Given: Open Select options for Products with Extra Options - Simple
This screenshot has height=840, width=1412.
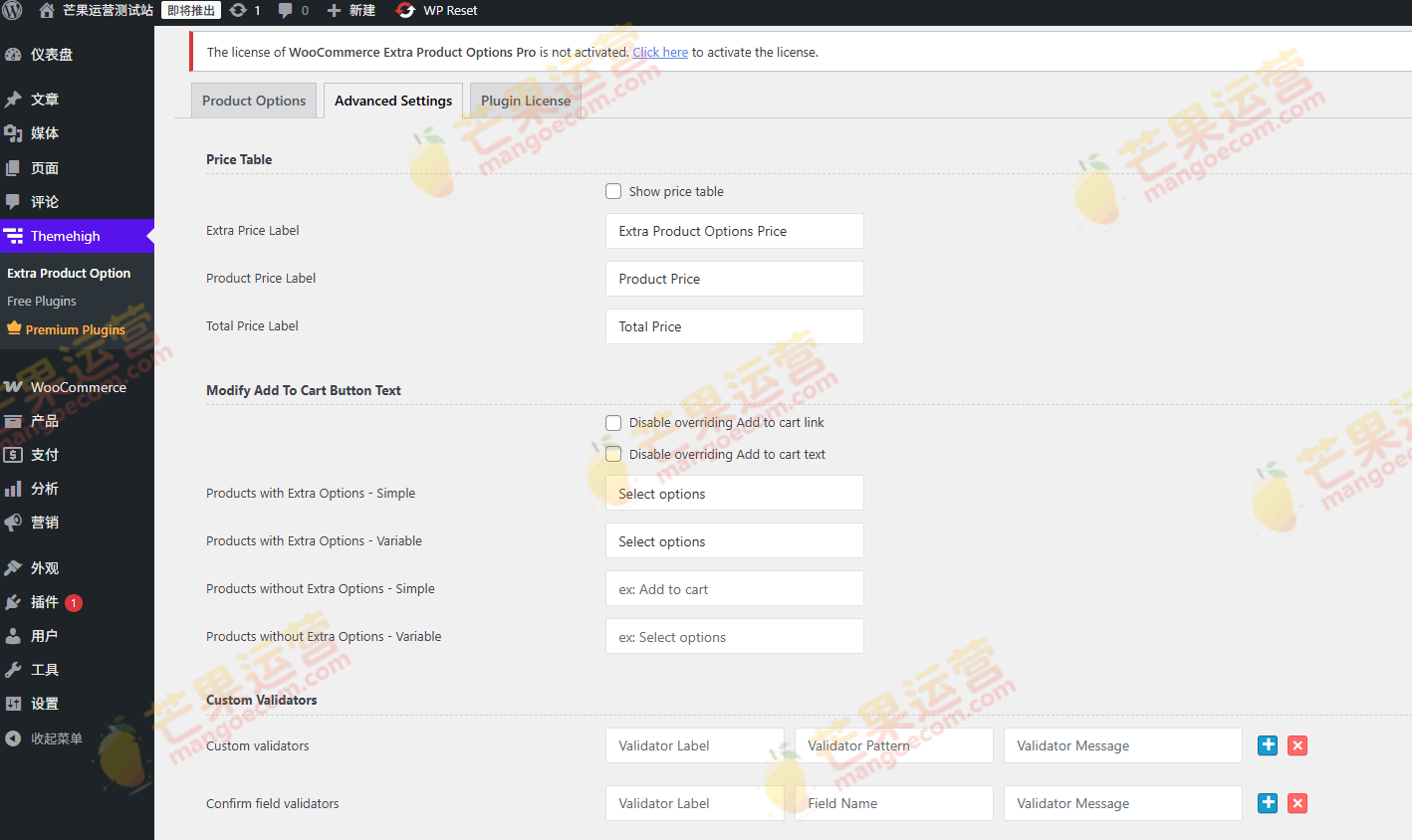Looking at the screenshot, I should tap(734, 493).
